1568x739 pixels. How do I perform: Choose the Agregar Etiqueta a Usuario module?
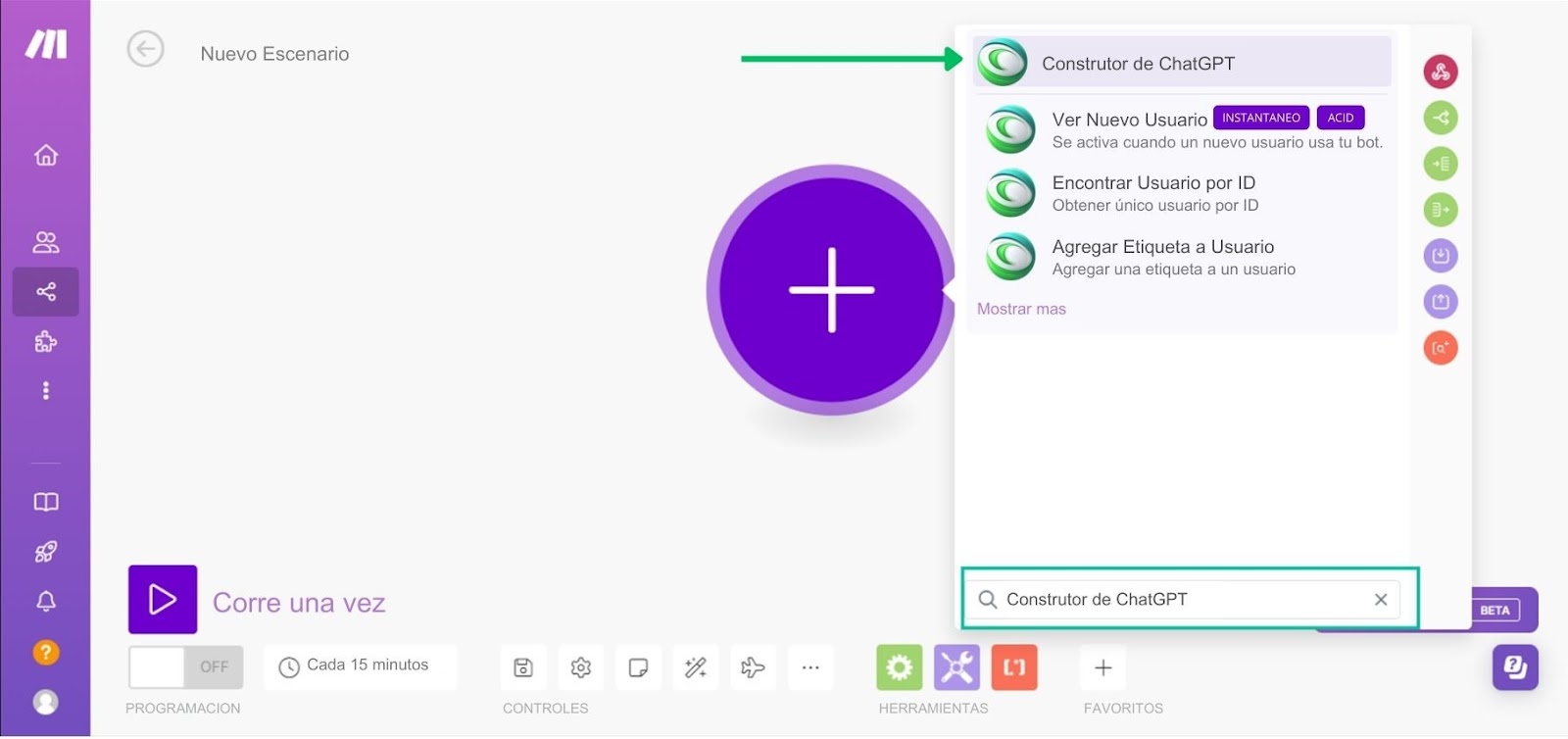1182,257
